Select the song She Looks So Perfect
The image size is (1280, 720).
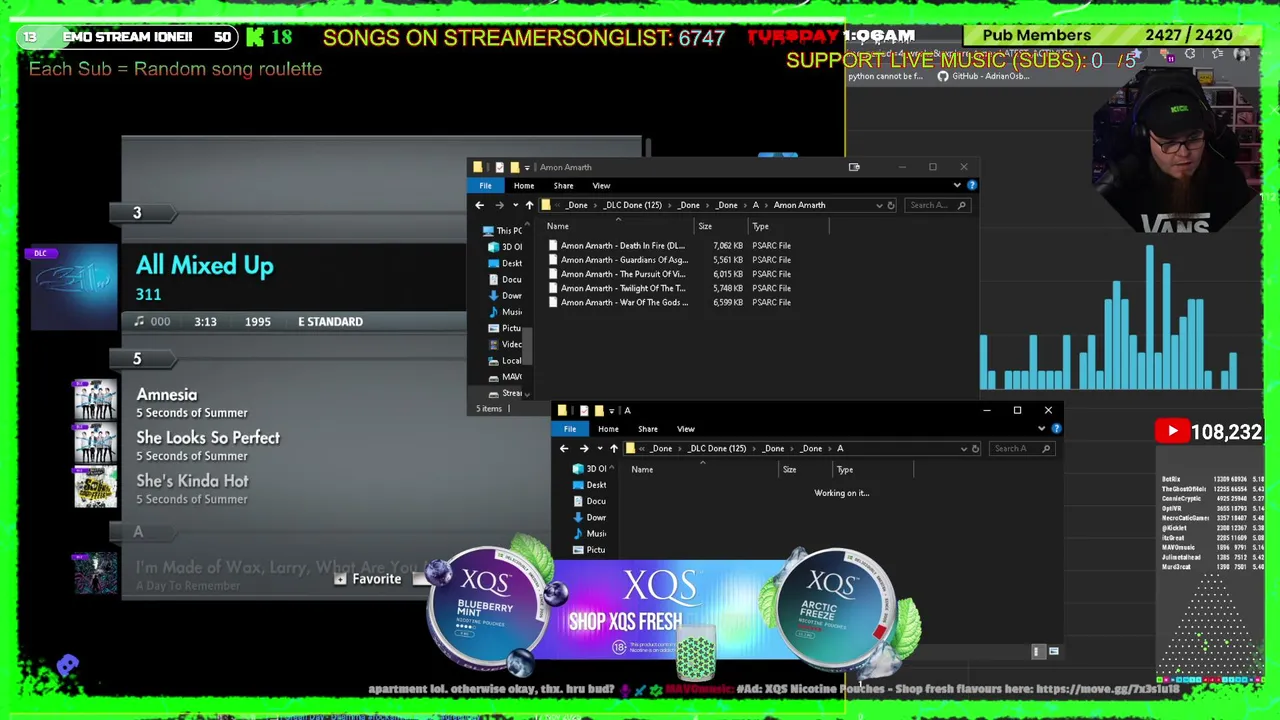(208, 438)
